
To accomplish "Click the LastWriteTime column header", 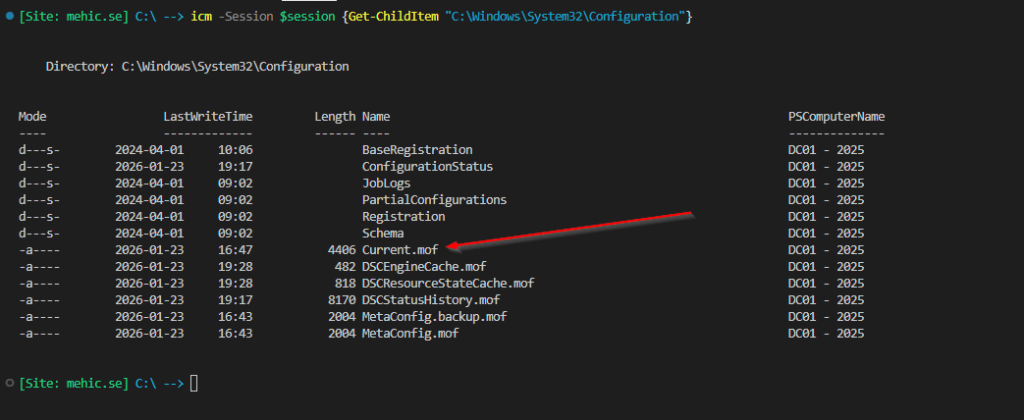I will click(207, 116).
